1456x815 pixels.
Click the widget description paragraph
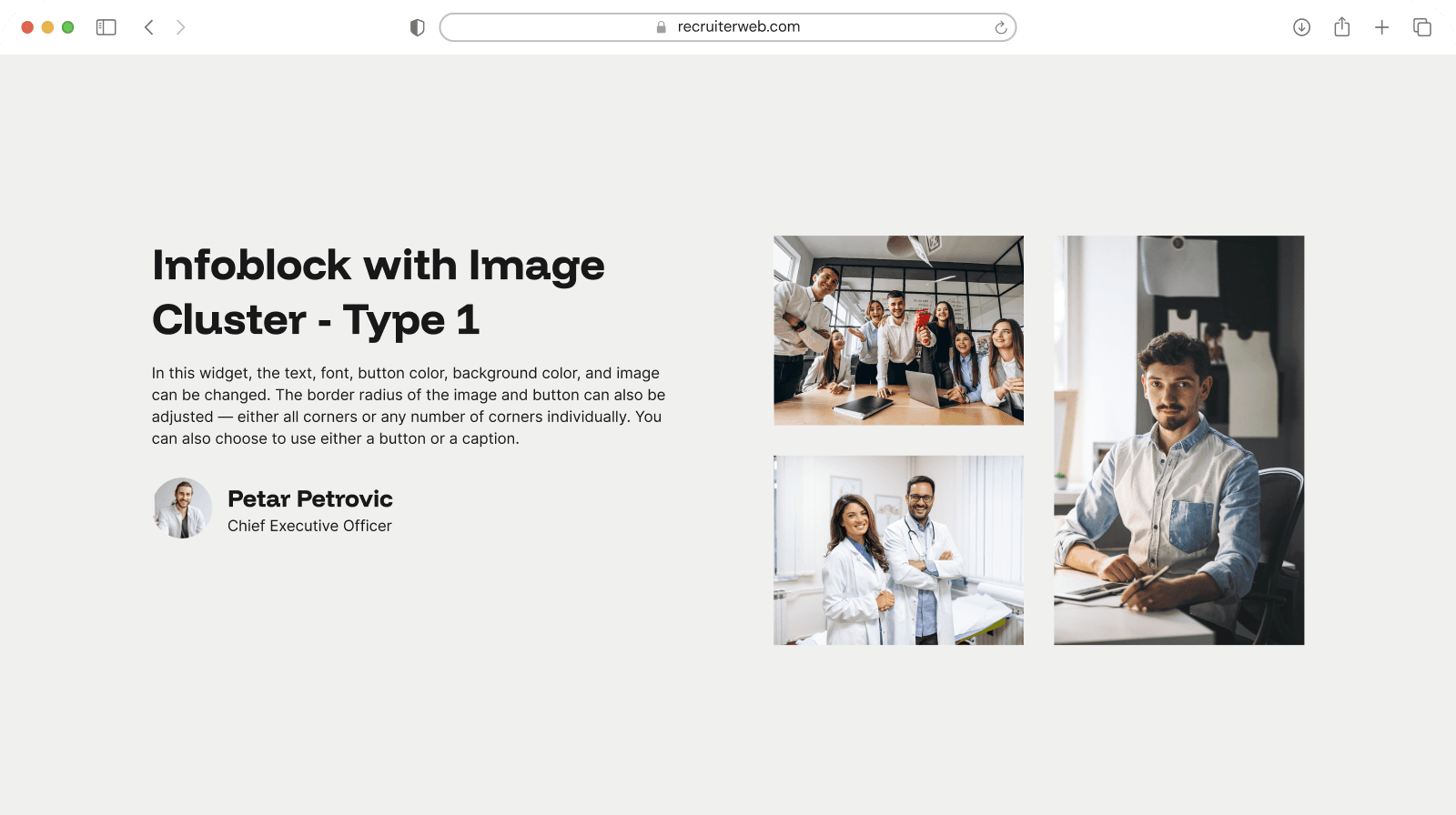click(x=408, y=406)
